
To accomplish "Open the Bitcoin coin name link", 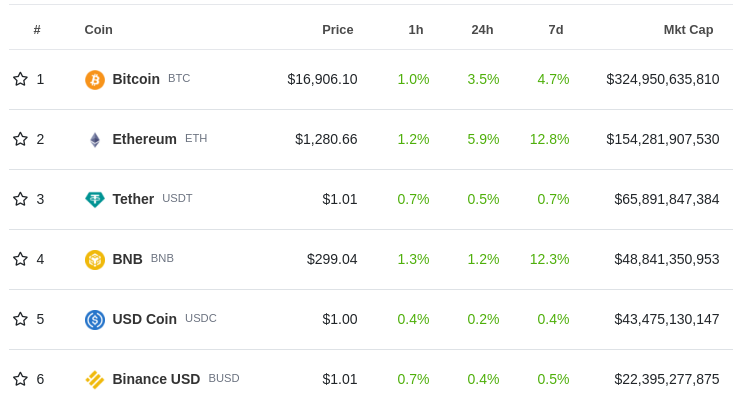I will point(136,79).
